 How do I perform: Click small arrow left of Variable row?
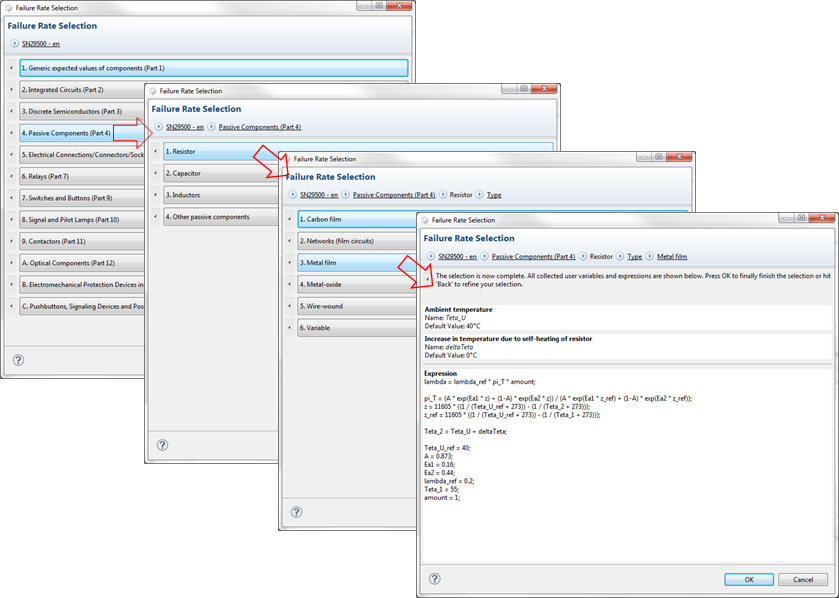pos(289,327)
